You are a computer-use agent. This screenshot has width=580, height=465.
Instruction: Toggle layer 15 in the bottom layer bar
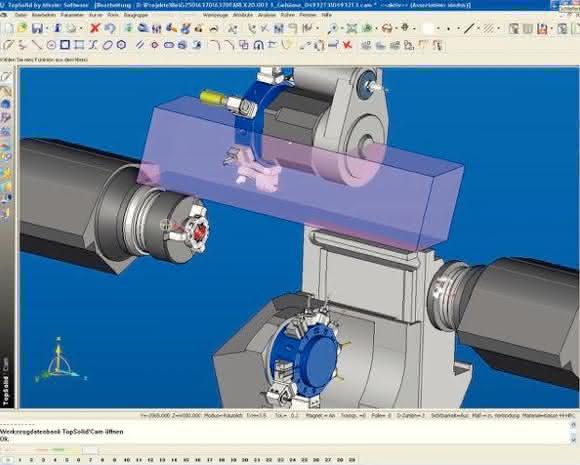[x=186, y=460]
